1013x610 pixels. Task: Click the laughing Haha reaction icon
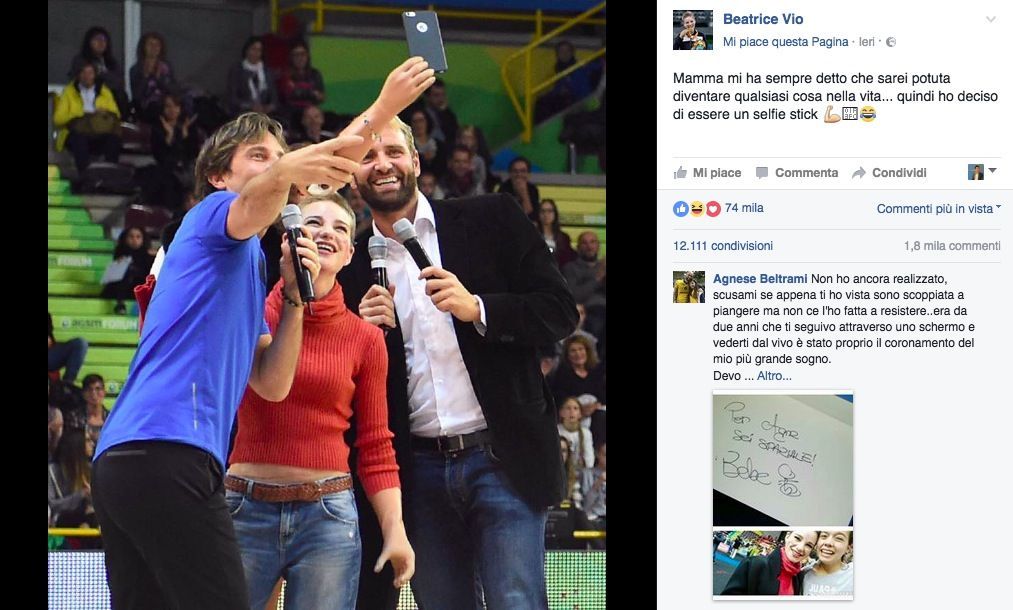click(x=696, y=208)
